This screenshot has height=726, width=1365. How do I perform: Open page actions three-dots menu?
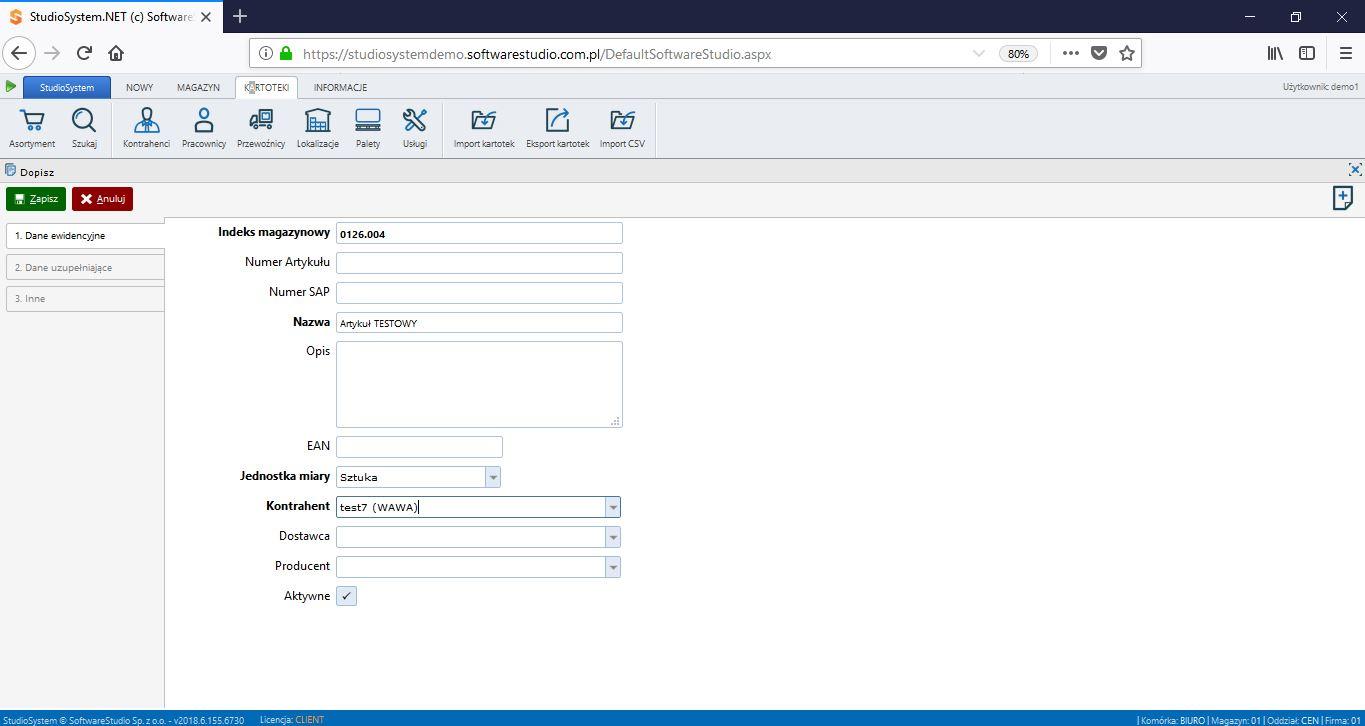point(1070,53)
